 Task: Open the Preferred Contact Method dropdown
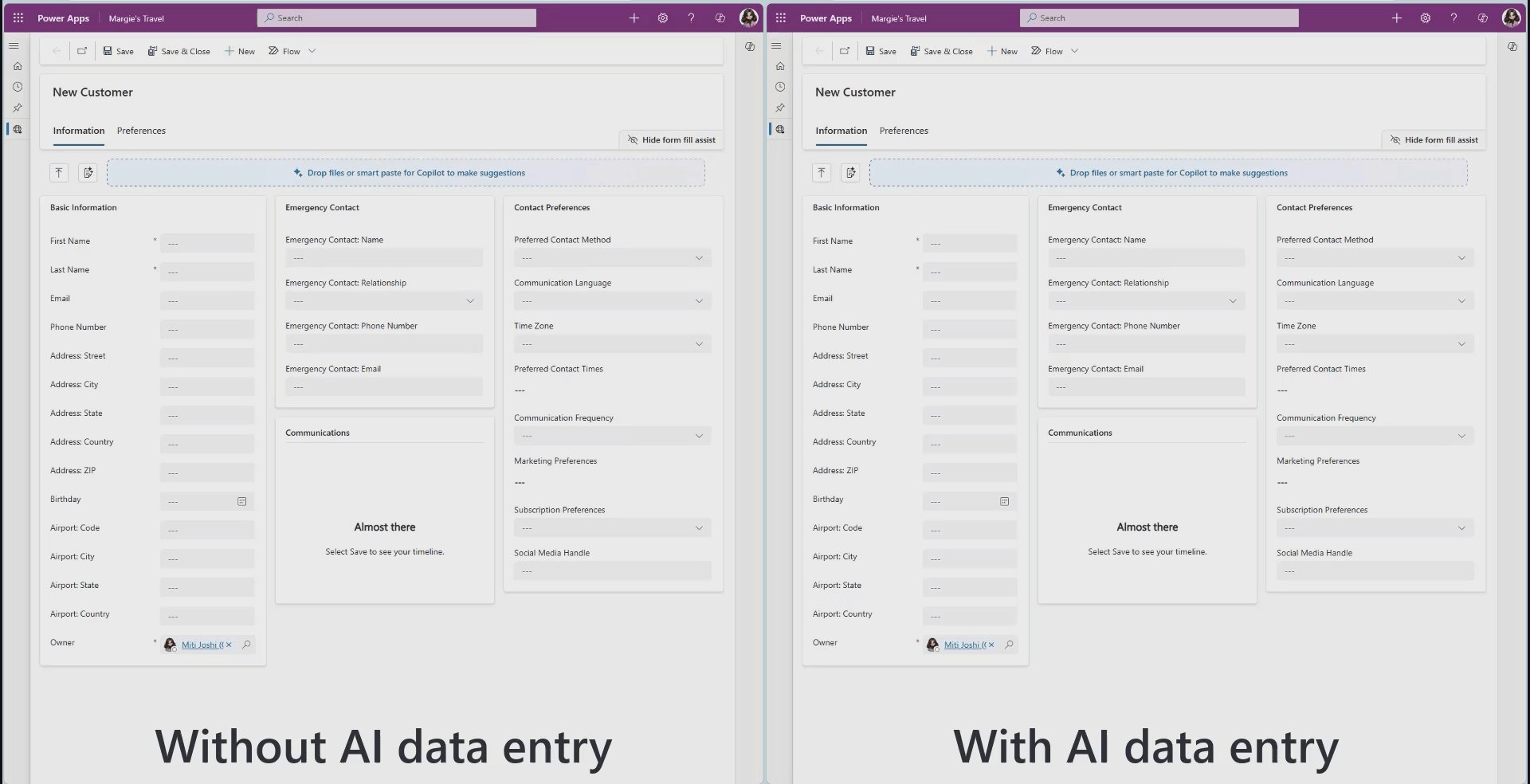[698, 257]
